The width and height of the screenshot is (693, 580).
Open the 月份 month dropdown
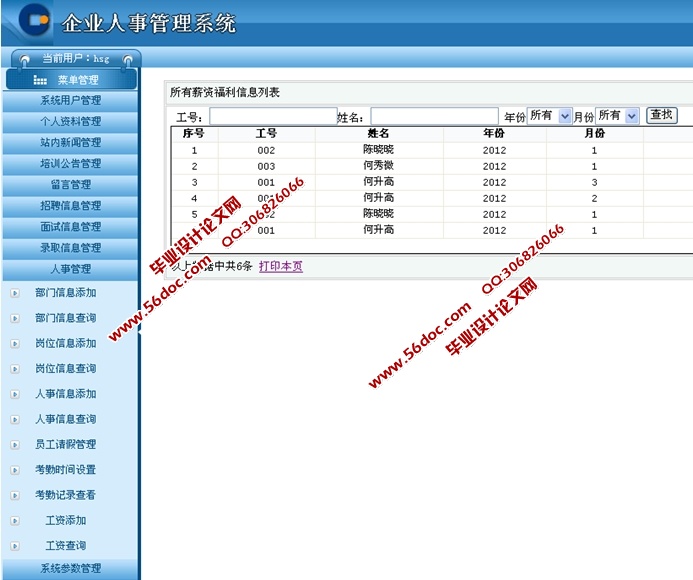[617, 116]
